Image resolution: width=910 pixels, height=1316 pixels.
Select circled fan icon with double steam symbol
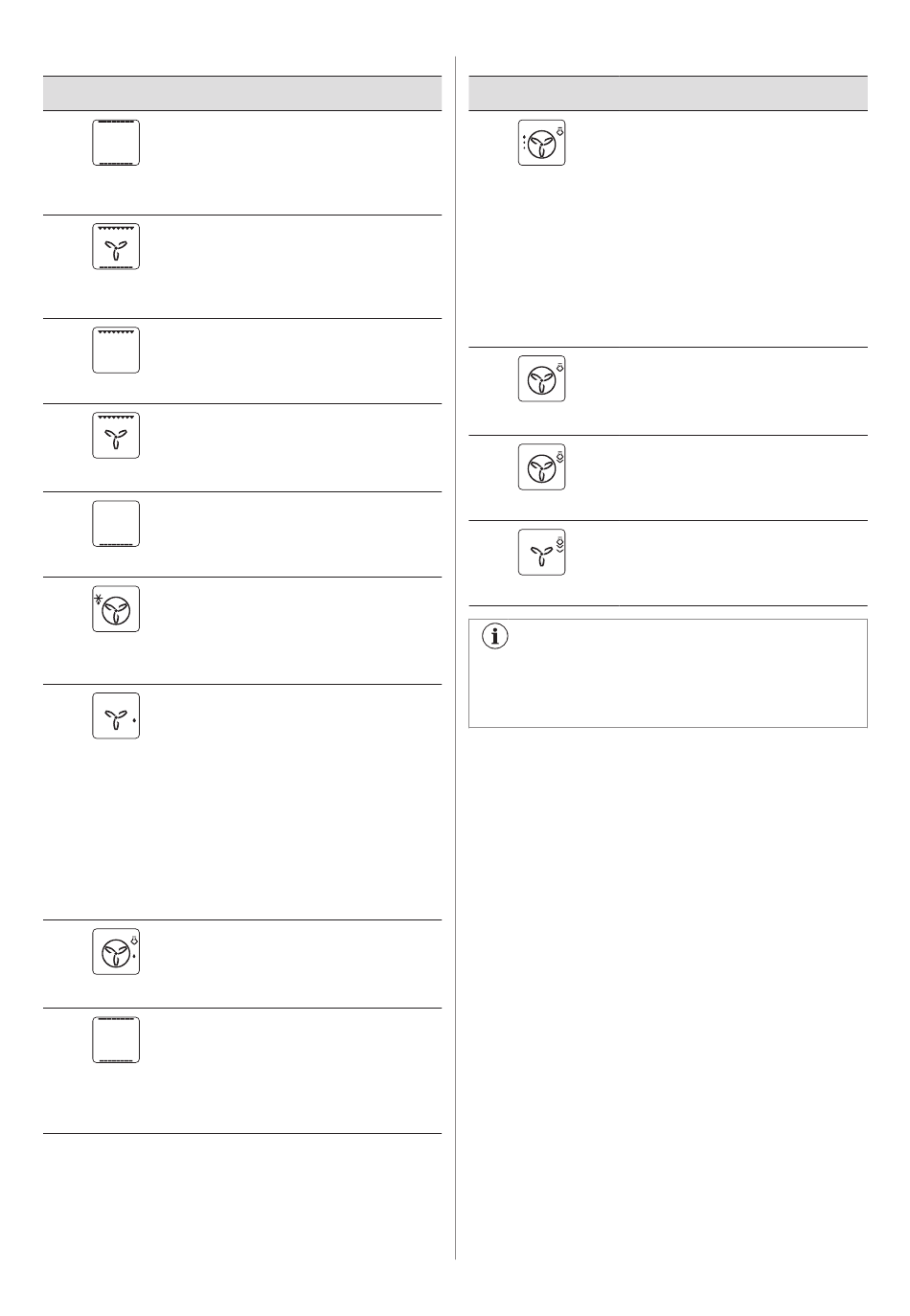541,466
